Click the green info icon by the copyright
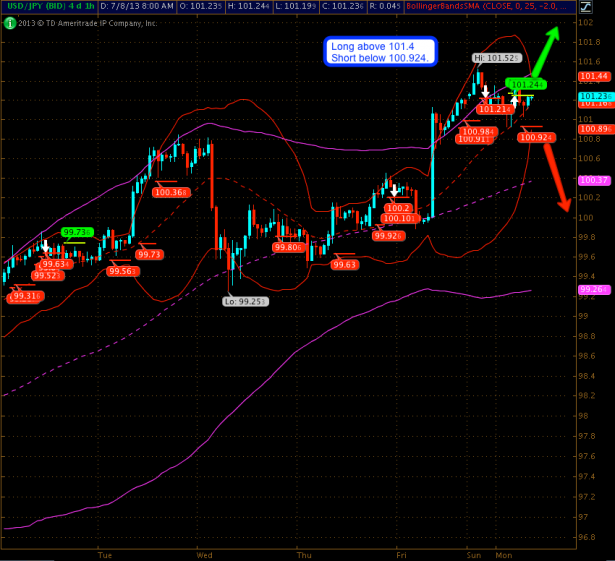The image size is (615, 561). tap(6, 21)
